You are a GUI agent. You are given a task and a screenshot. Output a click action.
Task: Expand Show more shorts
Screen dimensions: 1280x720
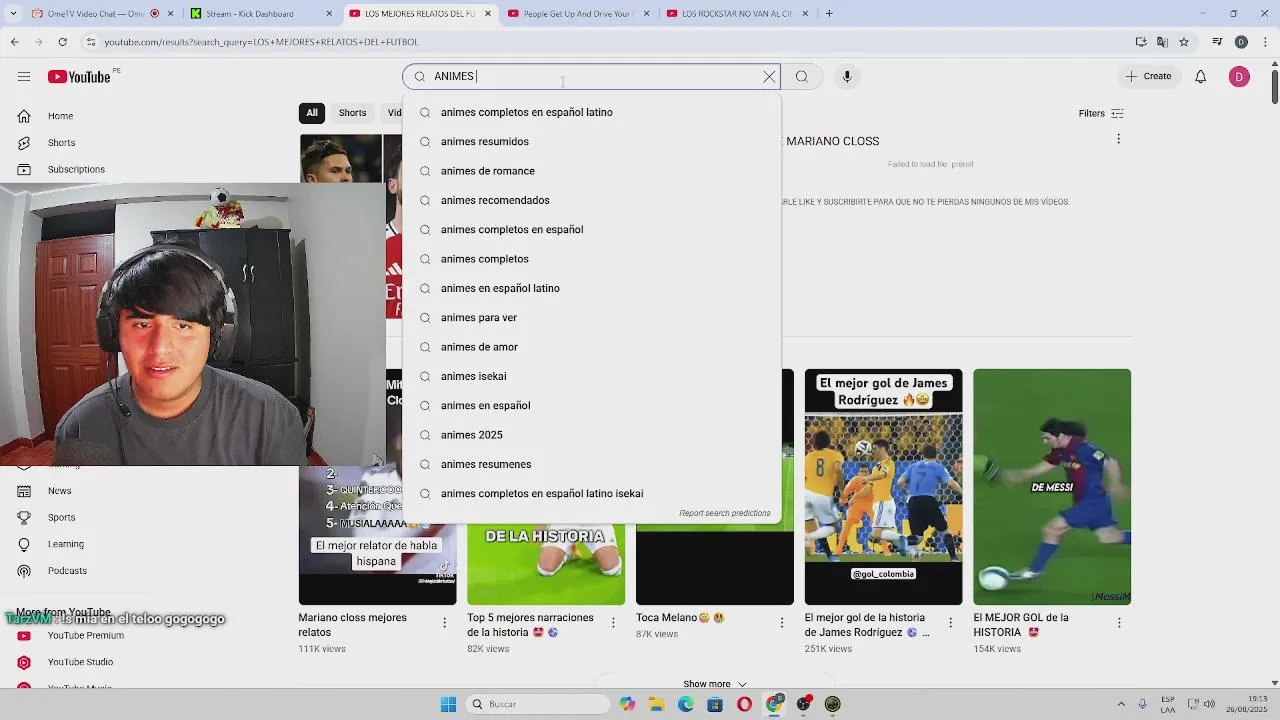(x=715, y=684)
